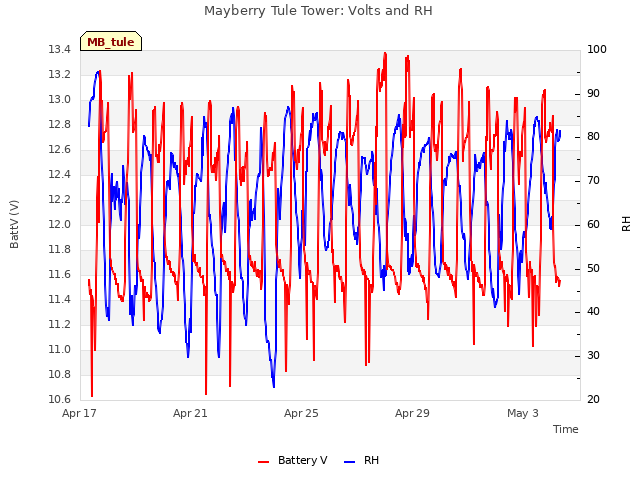Click the 11.8 voltage tick label

pos(60,249)
